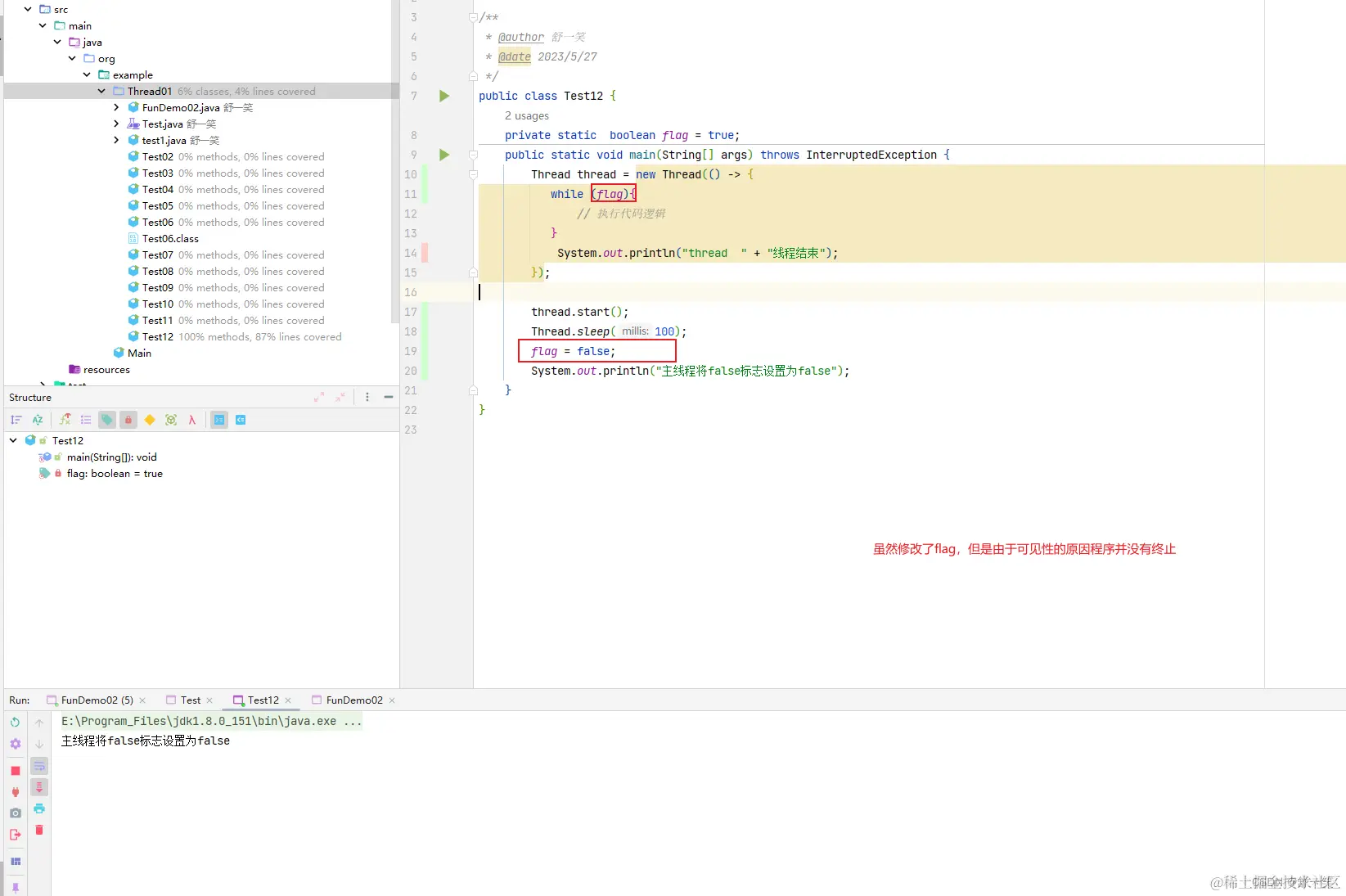Screen dimensions: 1346x896
Task: Close the Test run tab
Action: [x=209, y=700]
